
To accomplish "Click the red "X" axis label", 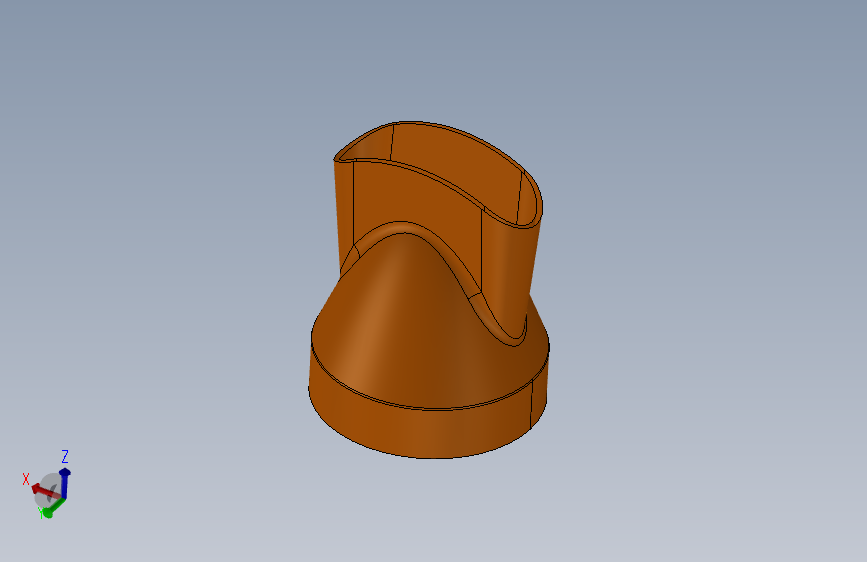I will click(x=25, y=479).
